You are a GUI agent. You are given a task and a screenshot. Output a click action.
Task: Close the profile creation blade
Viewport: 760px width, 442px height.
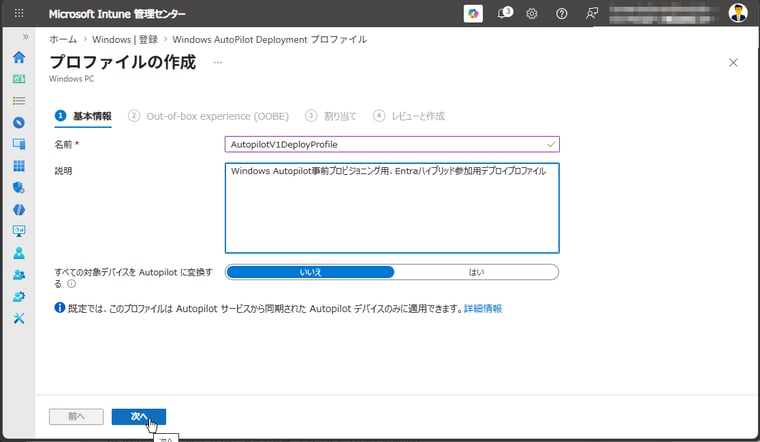click(x=733, y=63)
